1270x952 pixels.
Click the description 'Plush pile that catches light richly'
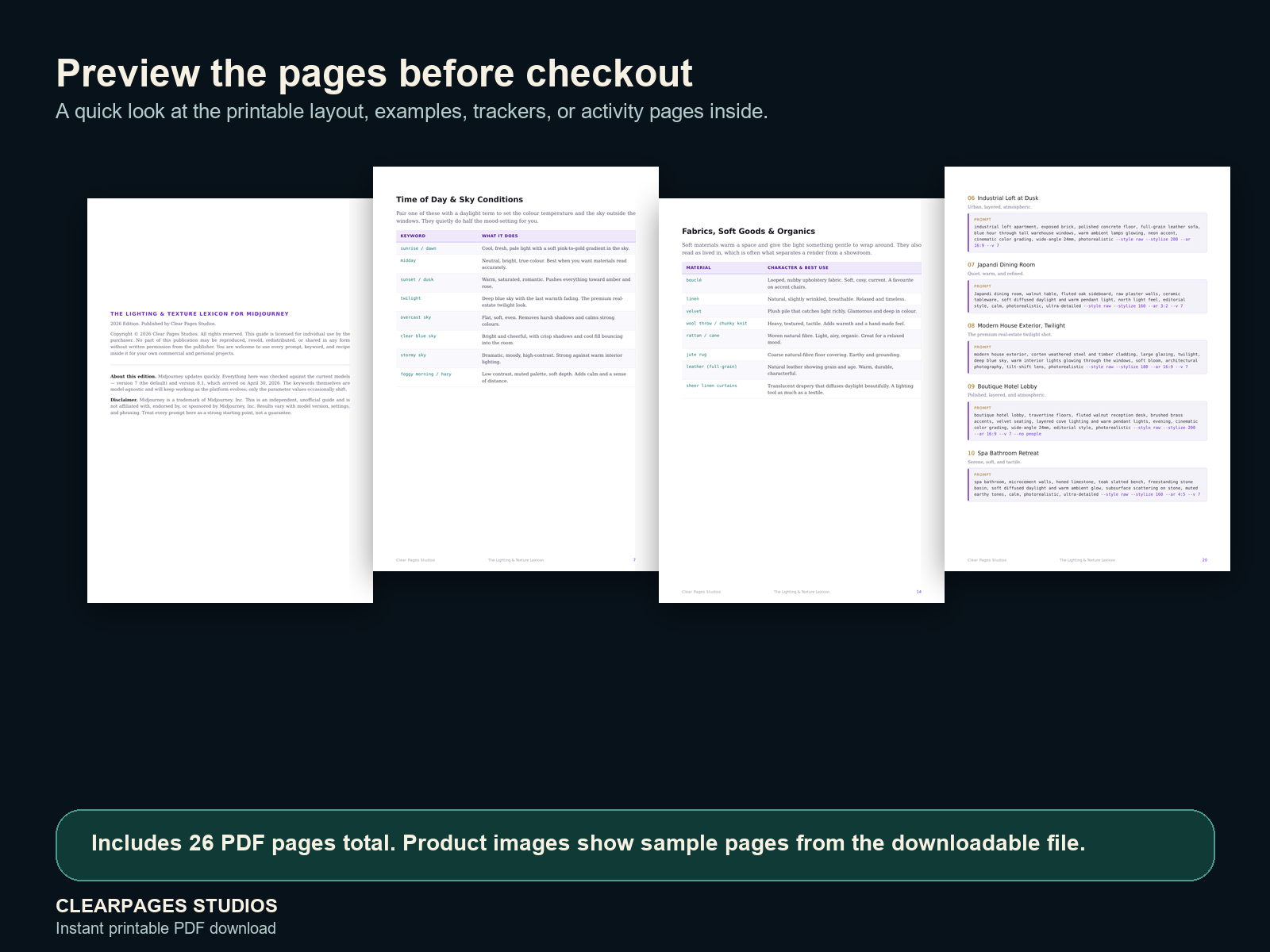pos(841,311)
